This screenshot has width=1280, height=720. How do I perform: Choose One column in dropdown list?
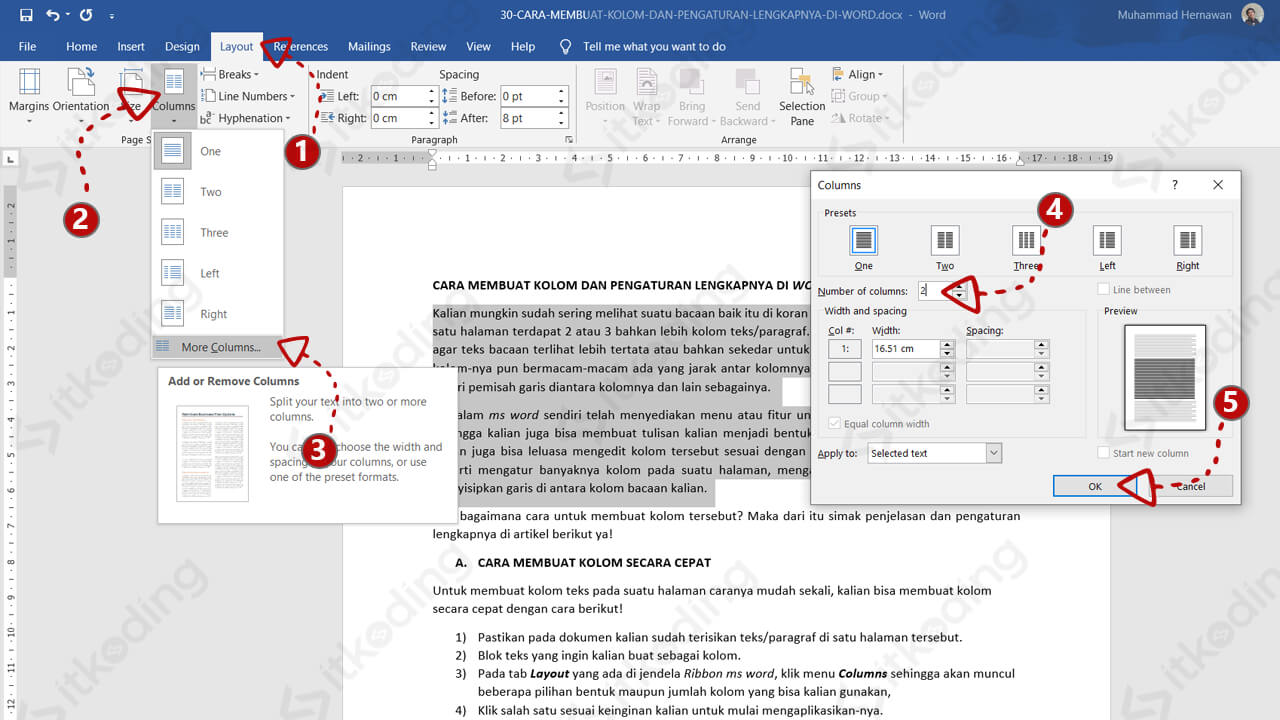[218, 151]
